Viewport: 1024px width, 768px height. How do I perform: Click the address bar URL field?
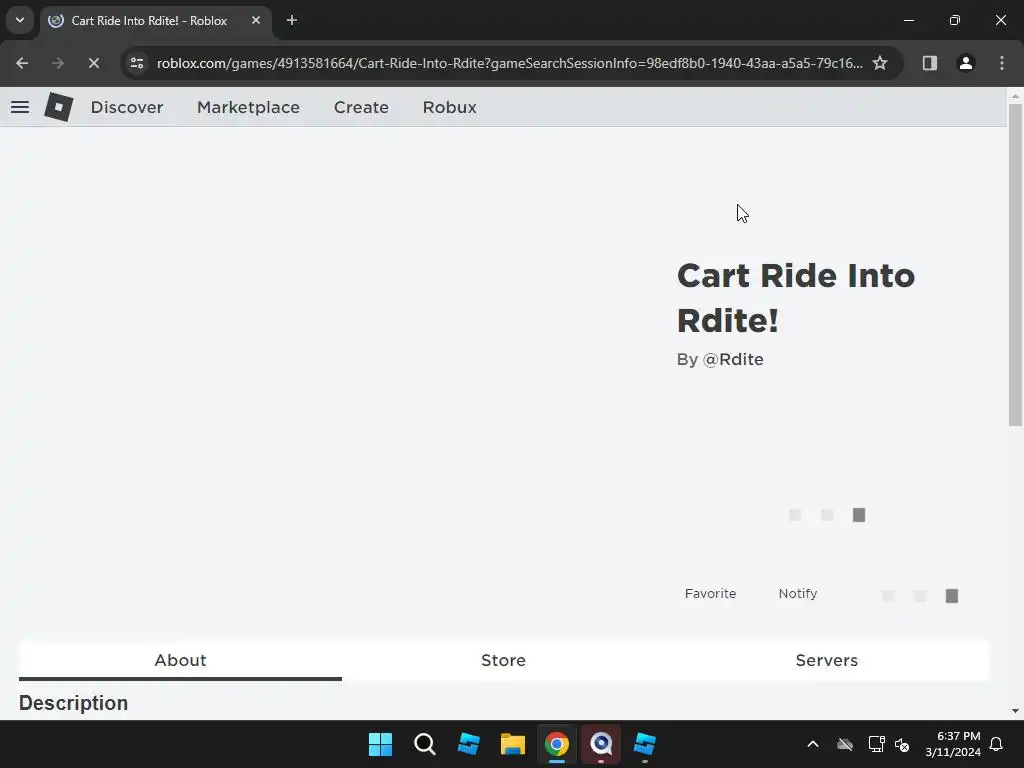509,63
